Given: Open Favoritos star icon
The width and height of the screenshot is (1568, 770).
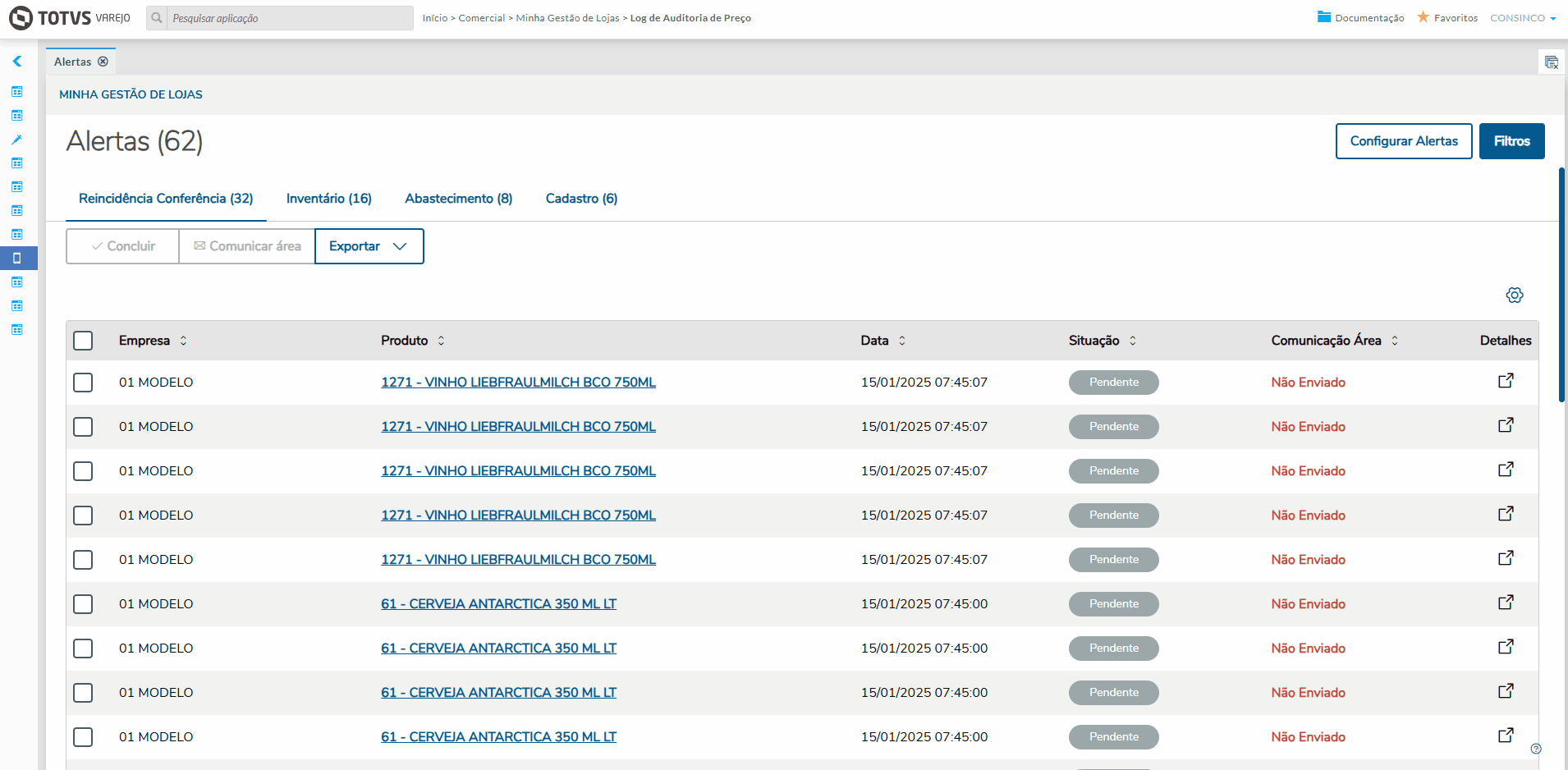Looking at the screenshot, I should coord(1423,17).
